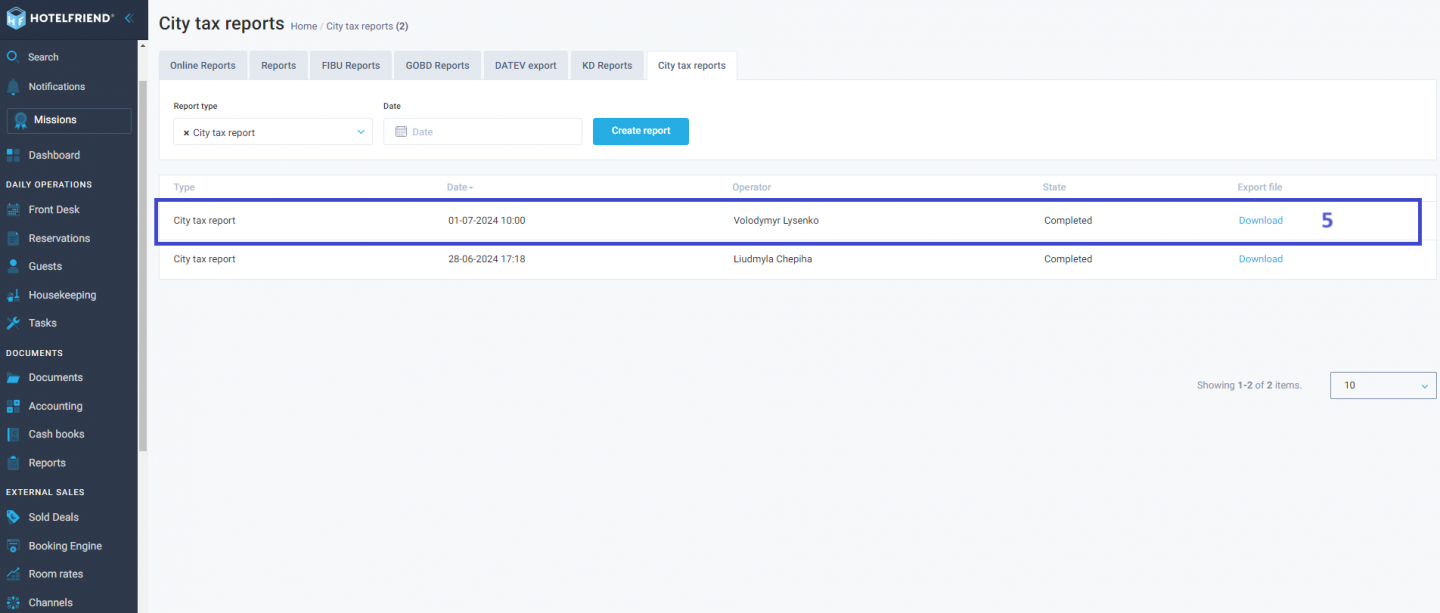Go to Home breadcrumb link

click(304, 26)
